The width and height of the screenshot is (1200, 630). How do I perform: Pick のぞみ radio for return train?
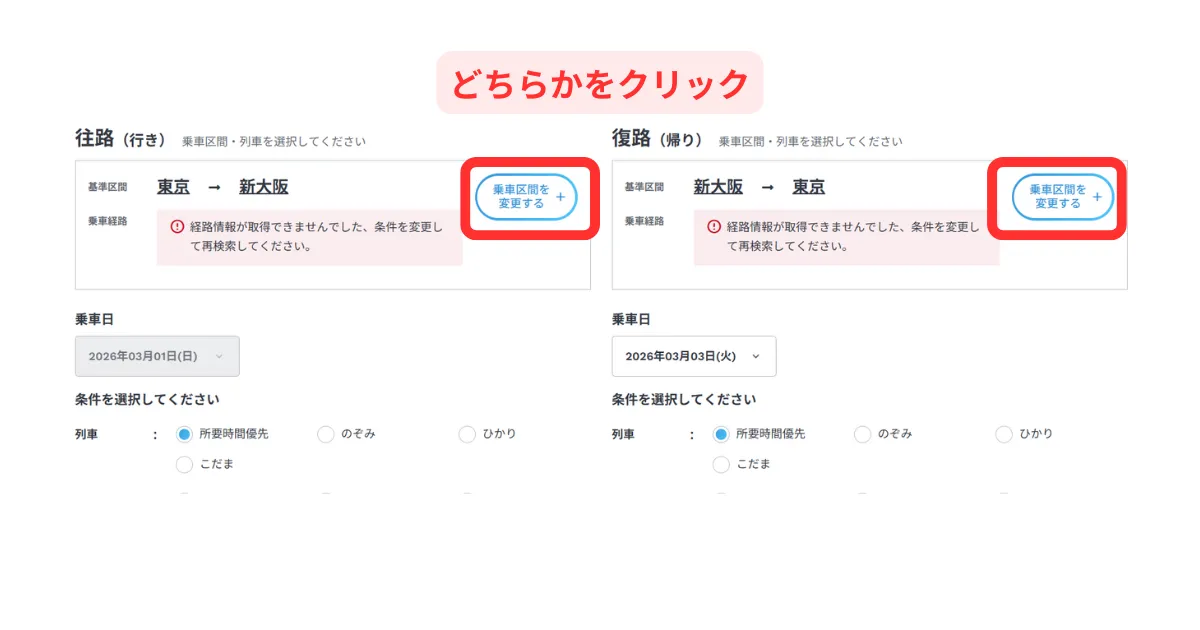point(862,434)
